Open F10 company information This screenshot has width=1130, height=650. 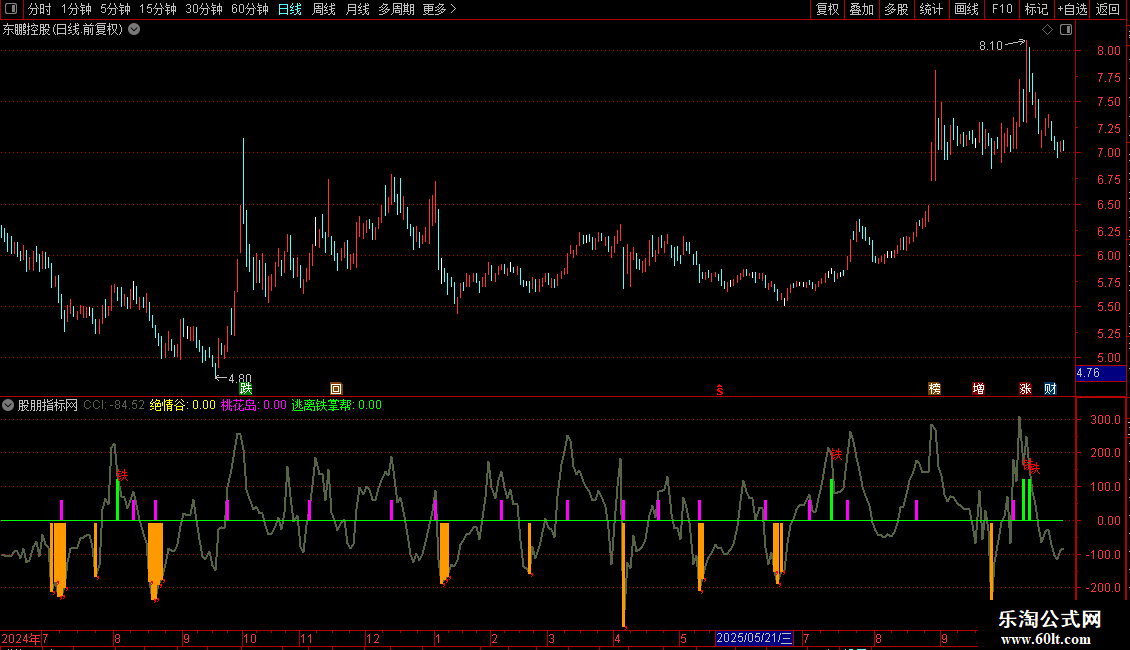[1002, 9]
